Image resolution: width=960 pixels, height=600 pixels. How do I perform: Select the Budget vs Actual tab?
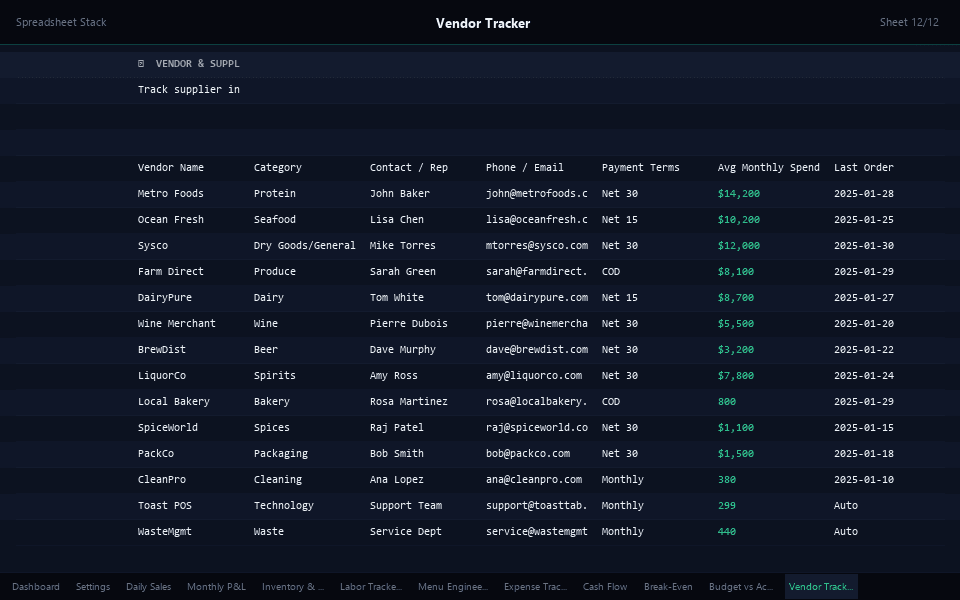coord(740,587)
